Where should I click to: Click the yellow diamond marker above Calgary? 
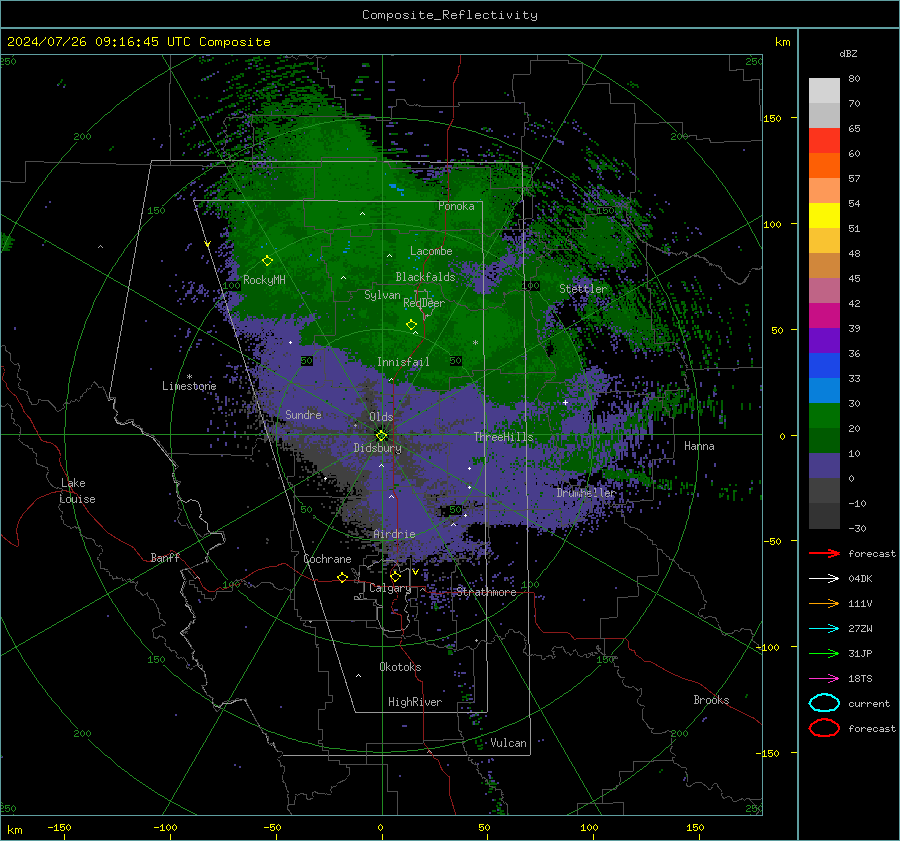point(395,576)
